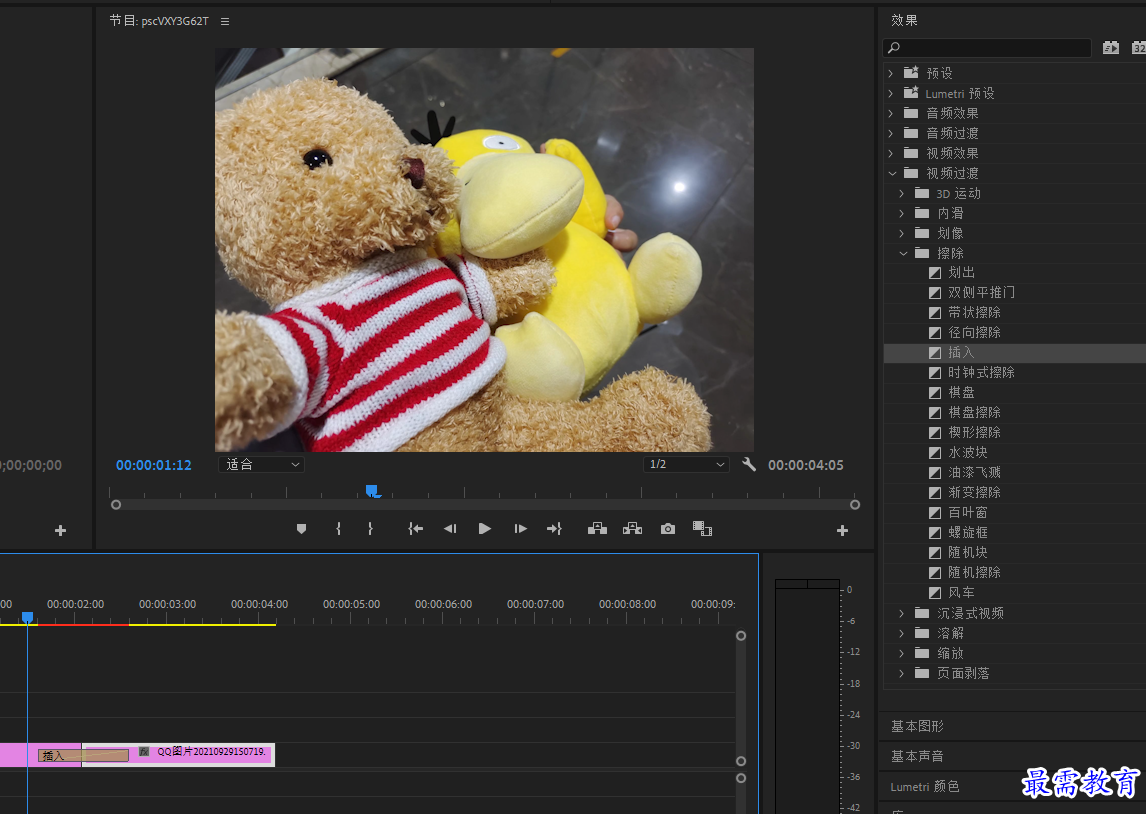
Task: Click the Mark In bracket icon
Action: [x=338, y=529]
